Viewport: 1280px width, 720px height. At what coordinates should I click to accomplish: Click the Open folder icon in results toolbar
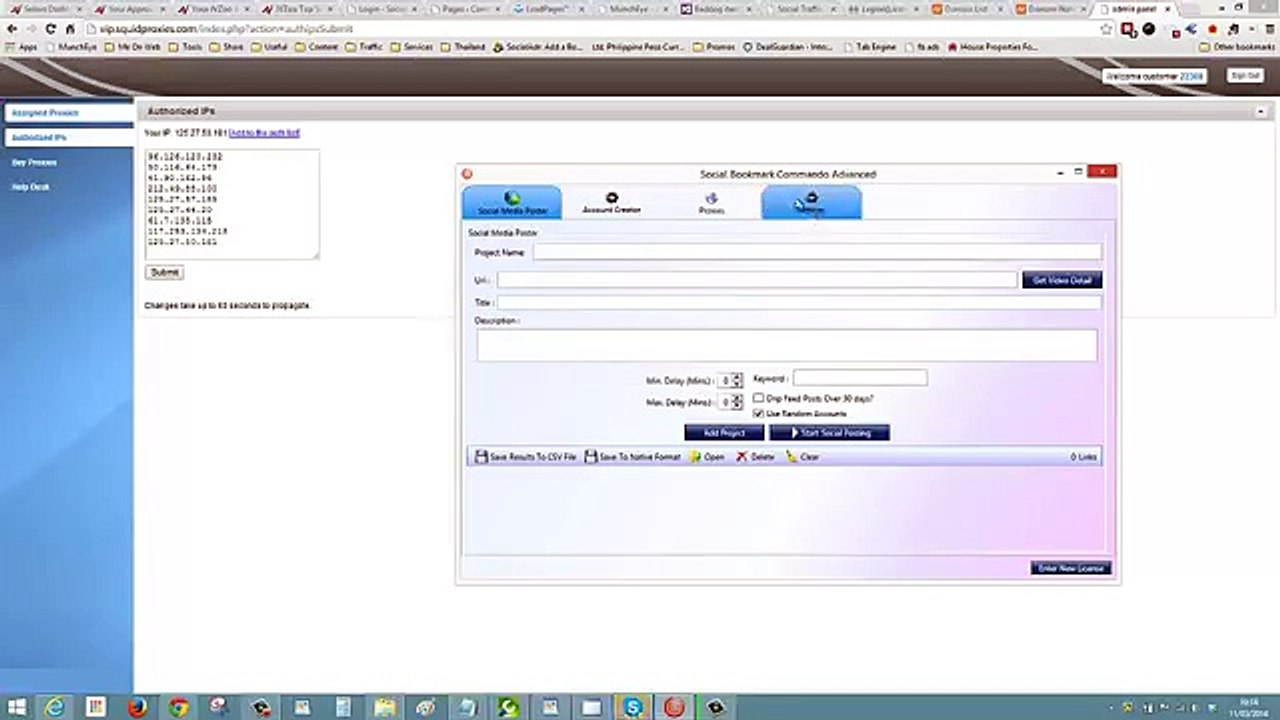(695, 457)
